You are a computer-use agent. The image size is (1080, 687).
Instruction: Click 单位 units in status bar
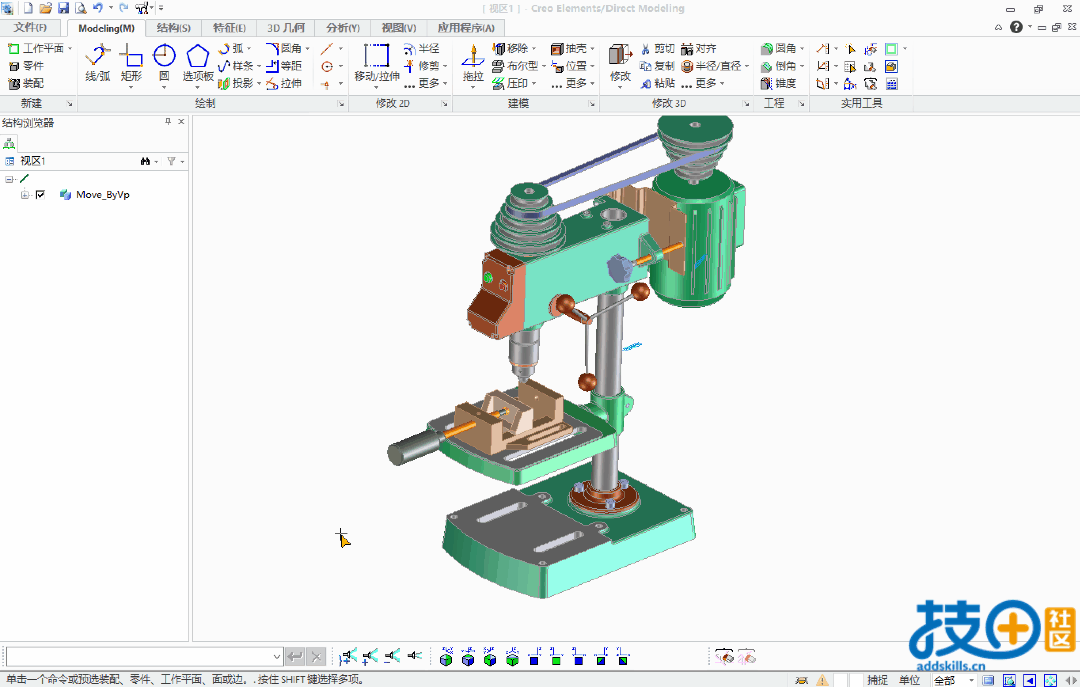909,680
